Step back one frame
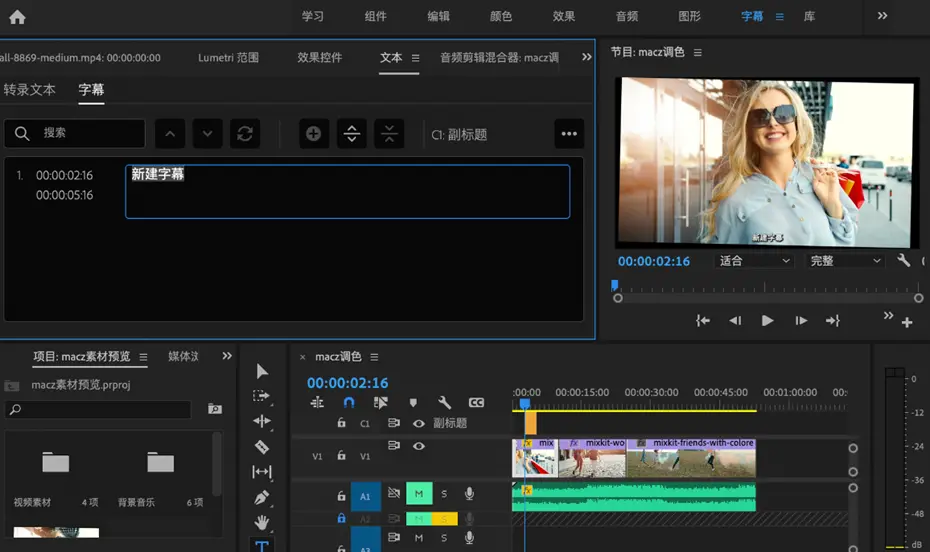The image size is (930, 552). (735, 321)
